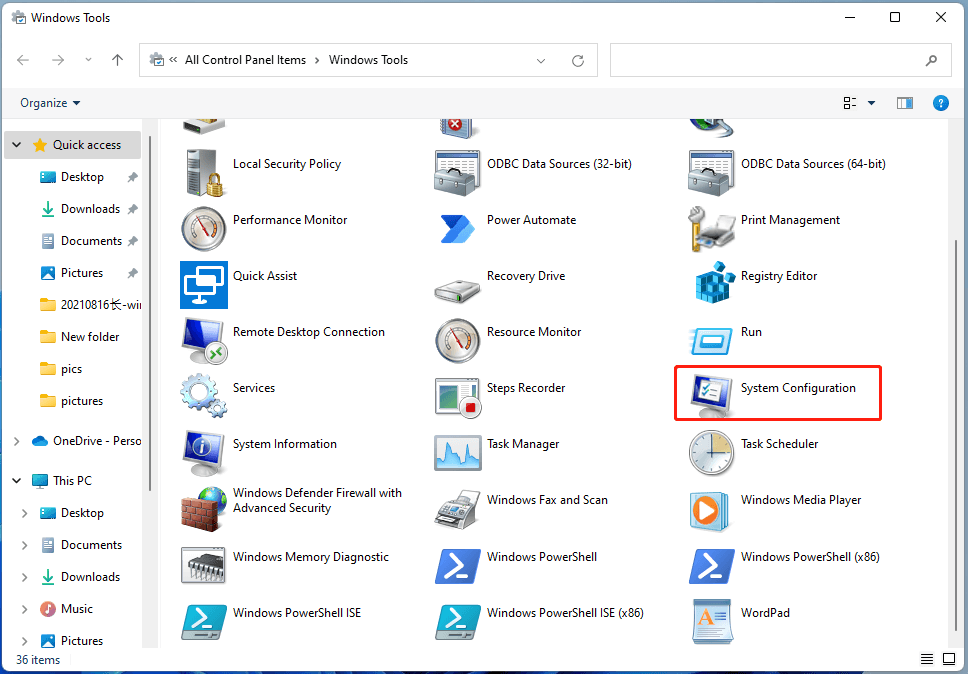Go forward with the forward arrow
This screenshot has height=674, width=968.
click(58, 60)
